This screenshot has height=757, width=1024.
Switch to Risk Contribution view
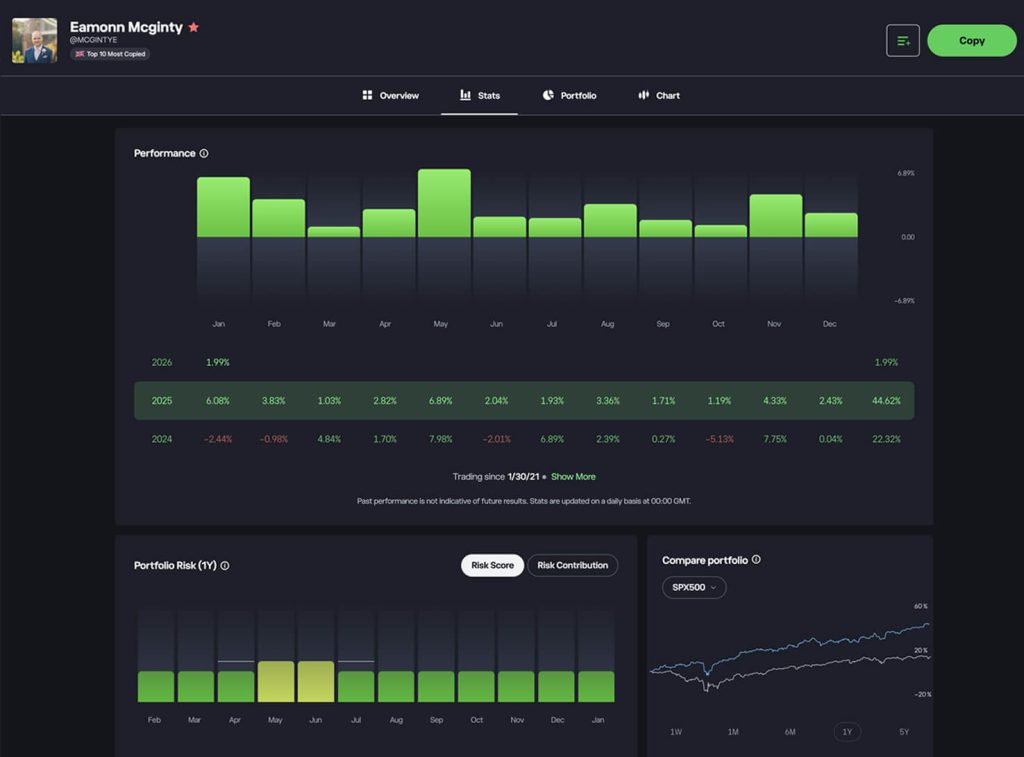coord(573,566)
